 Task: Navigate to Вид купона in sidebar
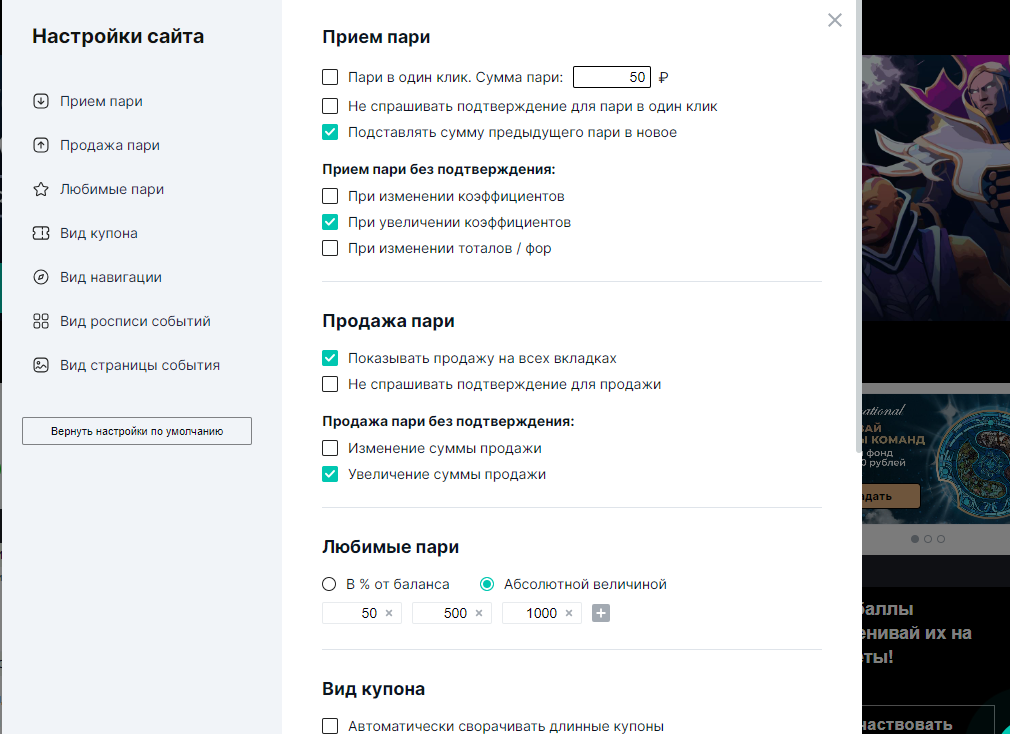tap(99, 233)
